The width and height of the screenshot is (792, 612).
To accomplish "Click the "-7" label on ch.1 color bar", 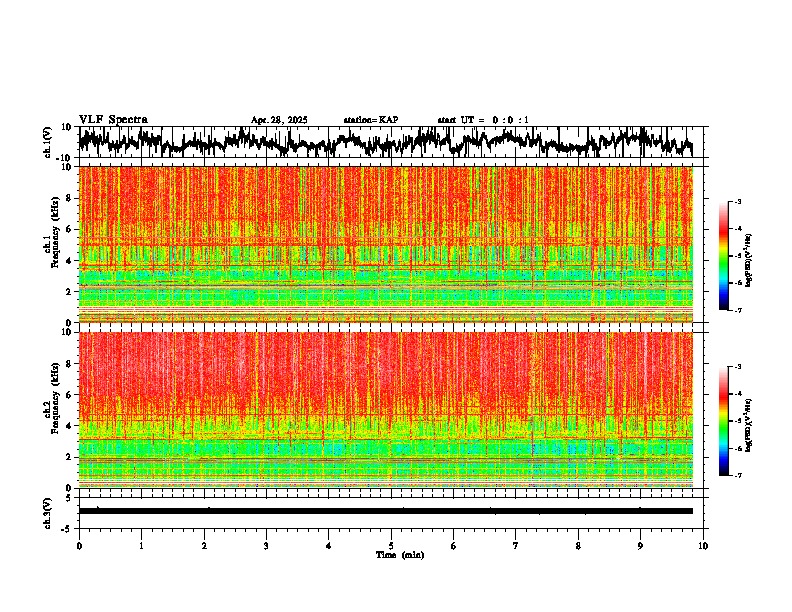I will point(738,310).
